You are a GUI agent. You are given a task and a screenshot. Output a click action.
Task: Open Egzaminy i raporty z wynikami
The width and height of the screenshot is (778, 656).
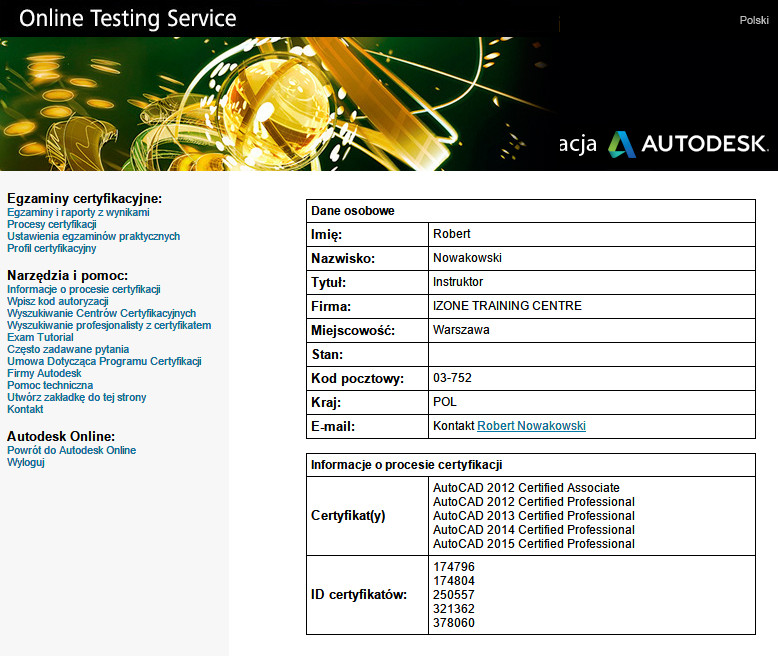[x=78, y=212]
